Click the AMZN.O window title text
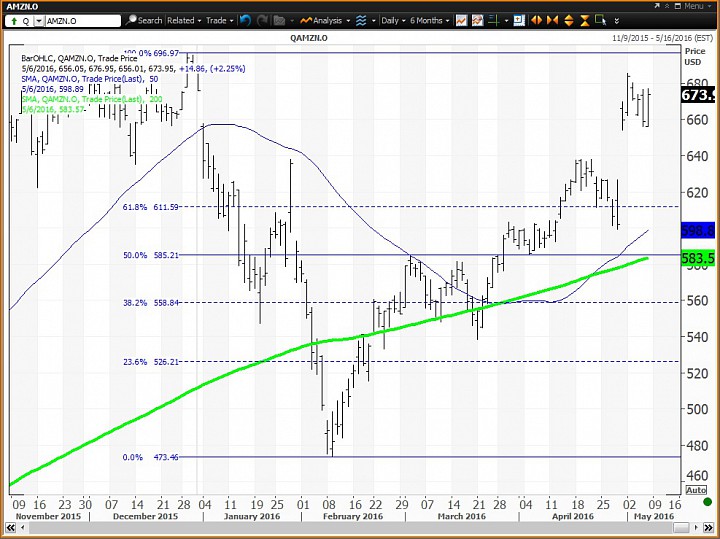Screen dimensions: 720x539 coord(22,6)
